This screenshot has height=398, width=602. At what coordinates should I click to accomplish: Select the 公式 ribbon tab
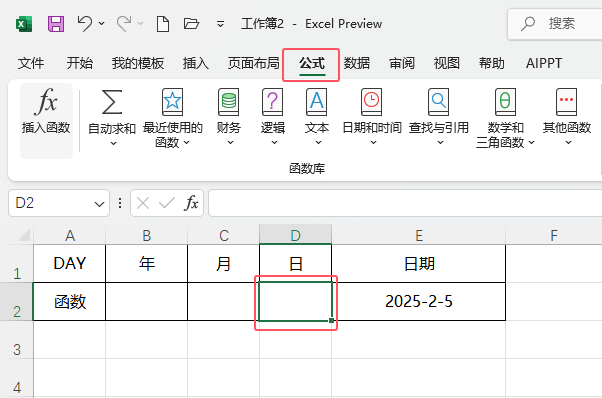click(312, 63)
